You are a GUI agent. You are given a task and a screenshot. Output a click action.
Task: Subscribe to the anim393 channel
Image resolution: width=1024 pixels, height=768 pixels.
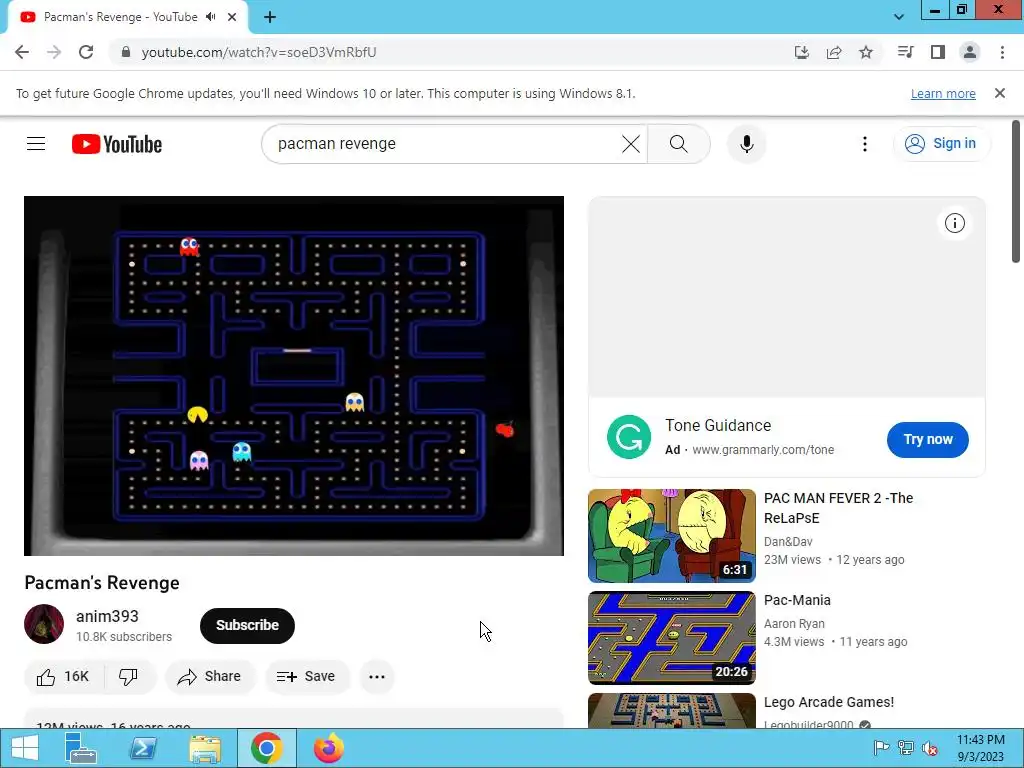pos(248,626)
